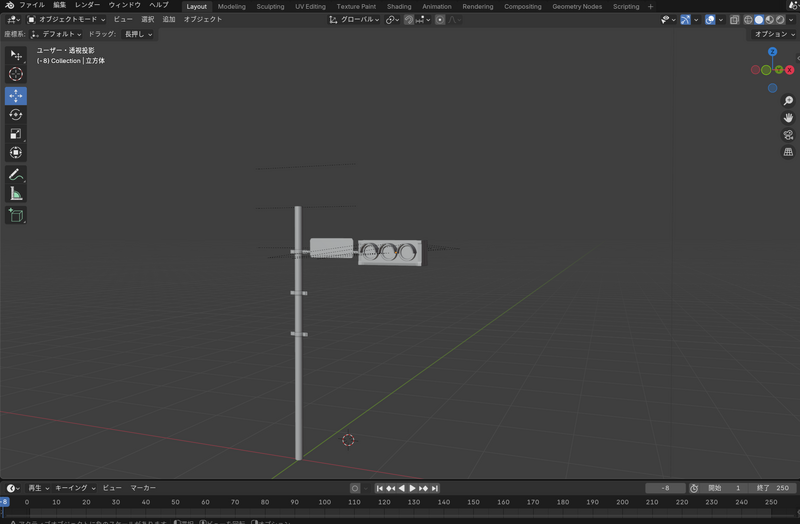Expand the オプション dropdown
Screen dimensions: 800x524
point(774,34)
